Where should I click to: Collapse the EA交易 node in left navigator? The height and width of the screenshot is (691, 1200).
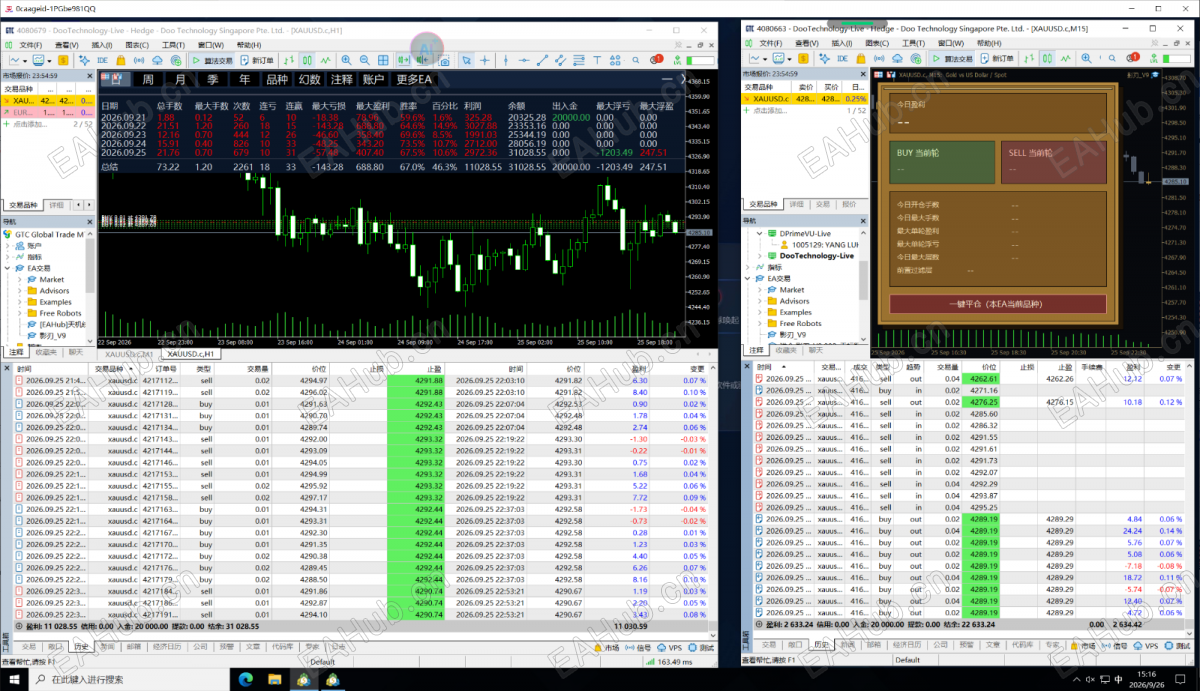(9, 268)
